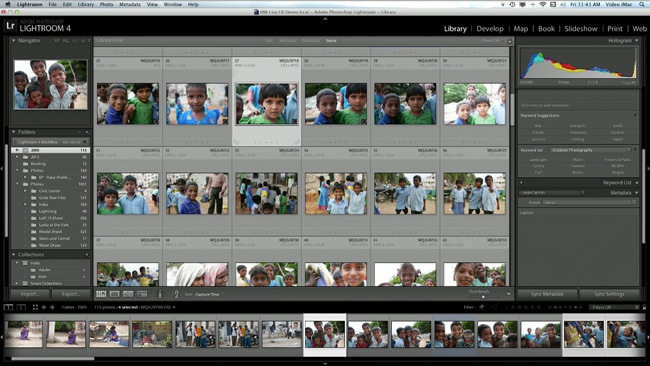Switch to Grid view in toolbar

coord(101,294)
